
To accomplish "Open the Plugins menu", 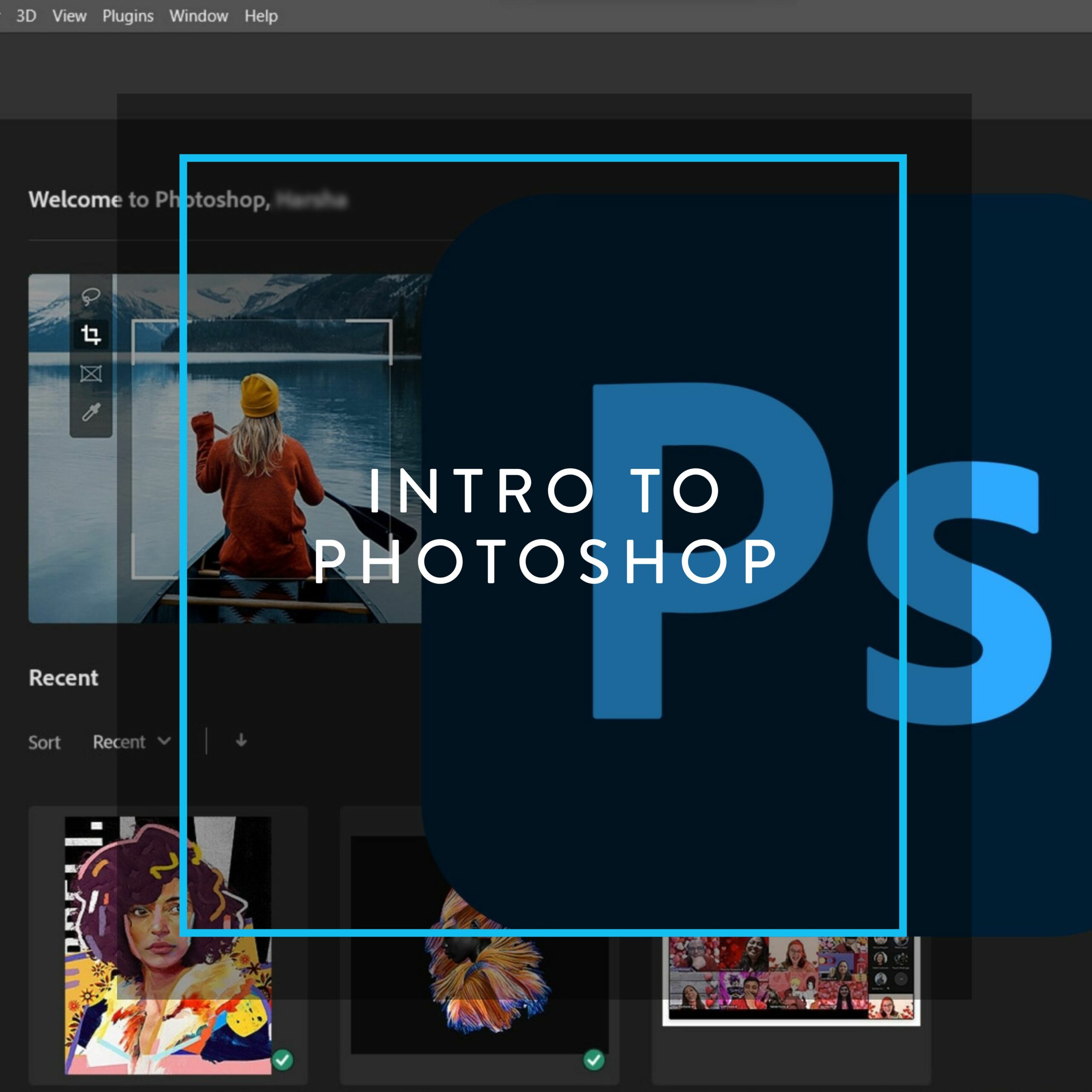I will coord(128,16).
